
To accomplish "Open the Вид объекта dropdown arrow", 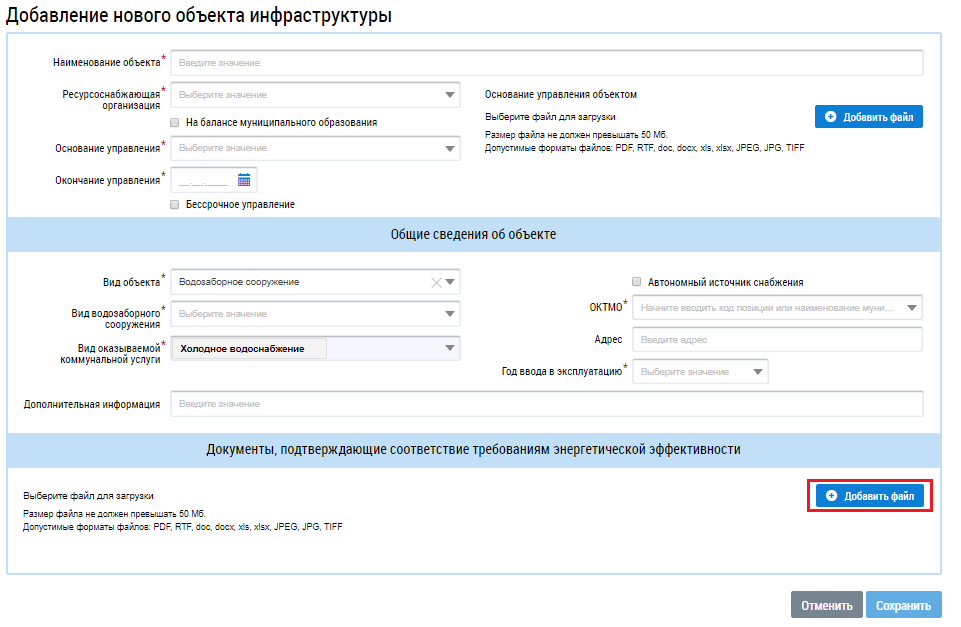I will [450, 282].
